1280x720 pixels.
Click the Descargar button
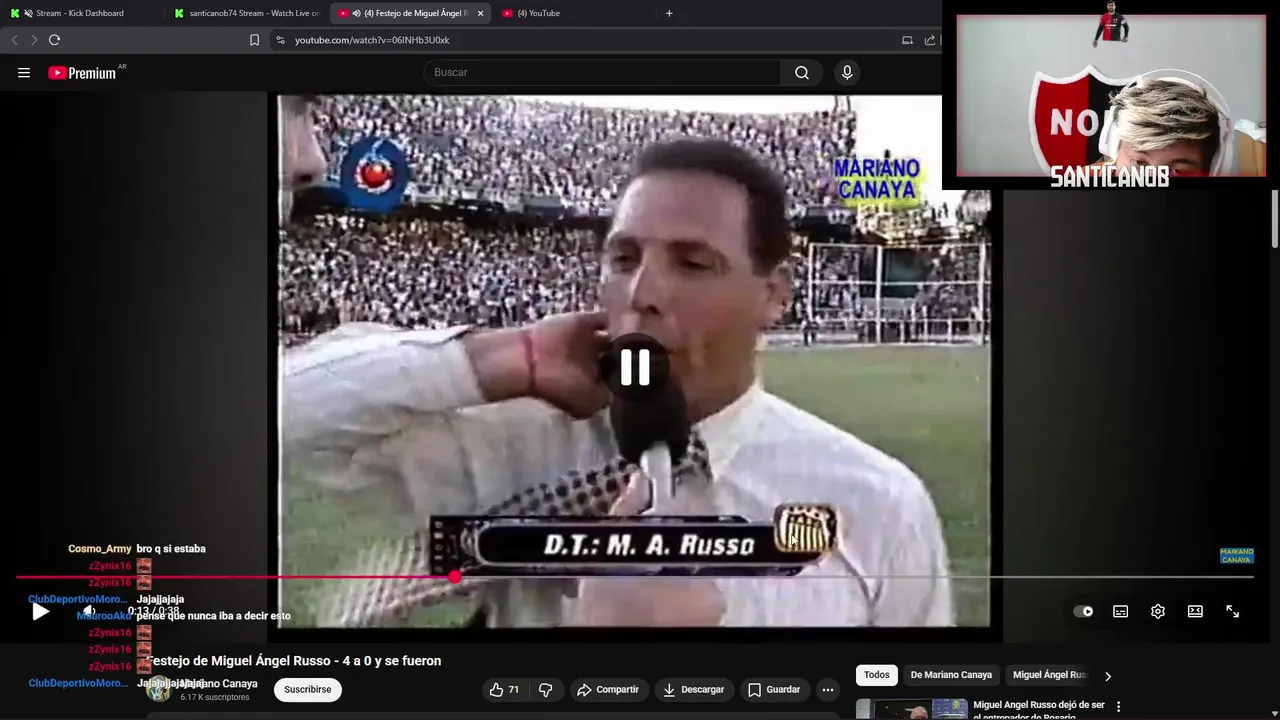692,690
